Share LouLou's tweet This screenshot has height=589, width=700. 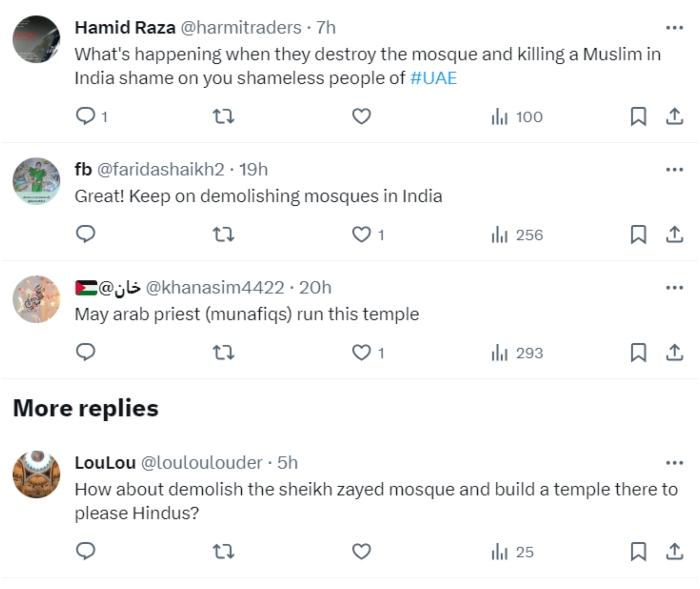[675, 551]
